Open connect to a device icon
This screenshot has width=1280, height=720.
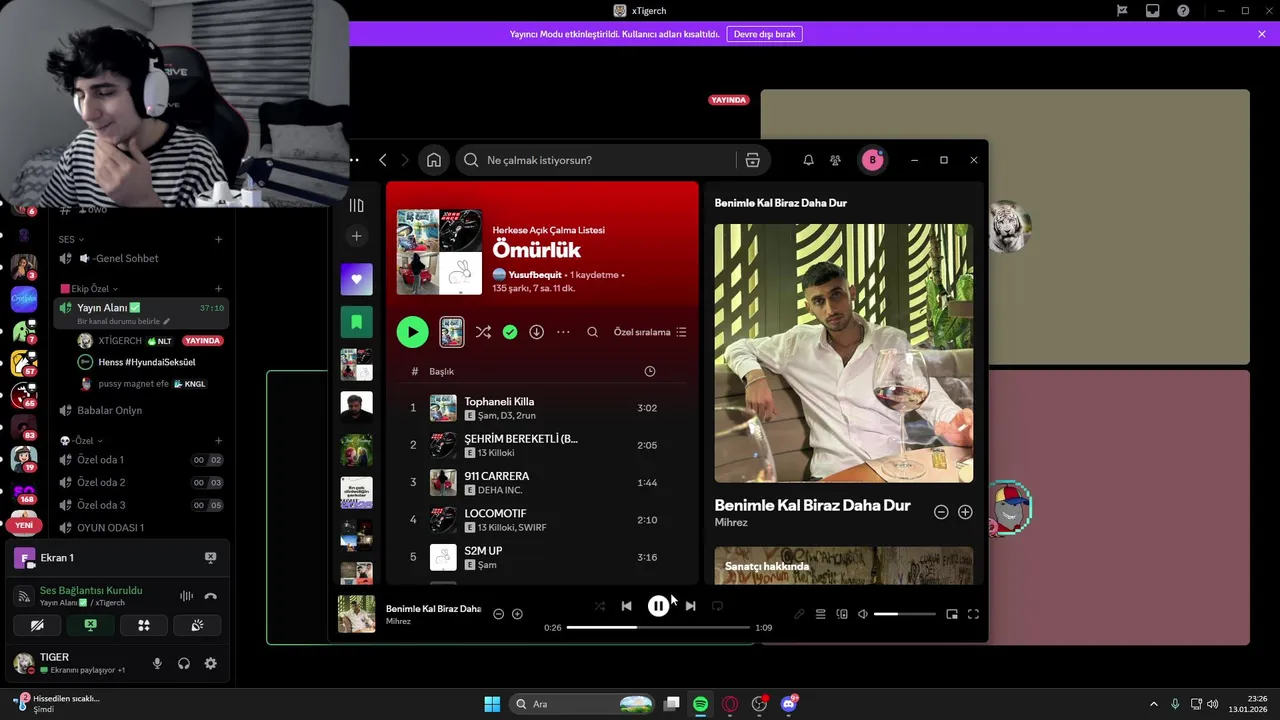tap(842, 614)
